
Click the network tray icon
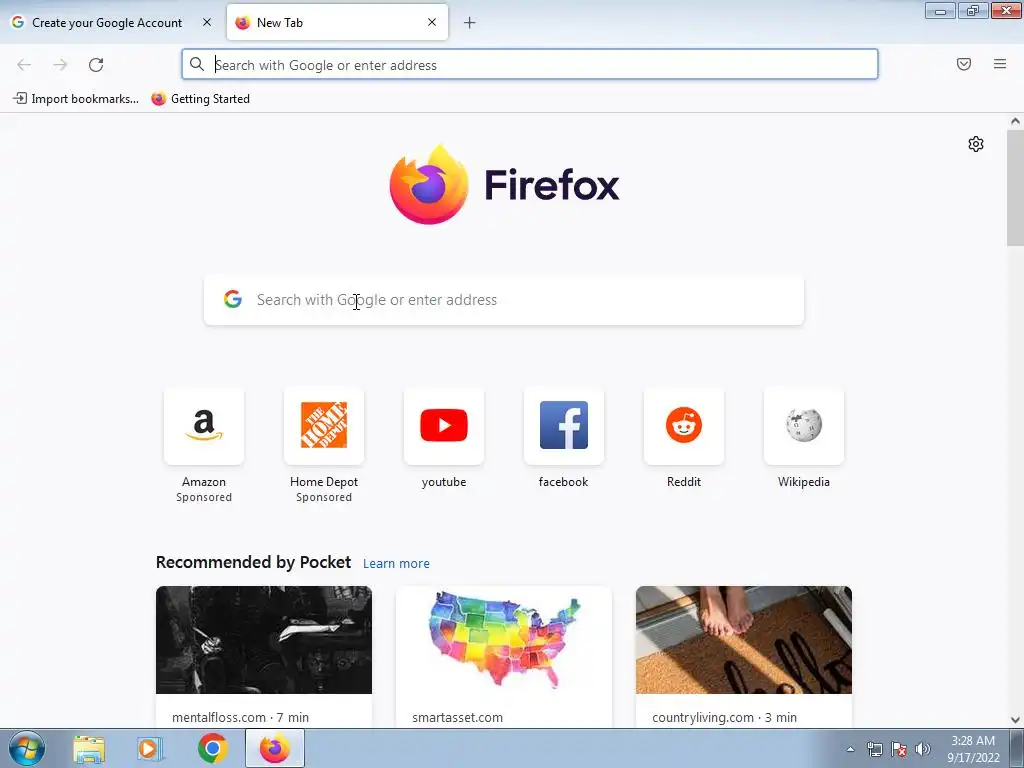click(875, 749)
